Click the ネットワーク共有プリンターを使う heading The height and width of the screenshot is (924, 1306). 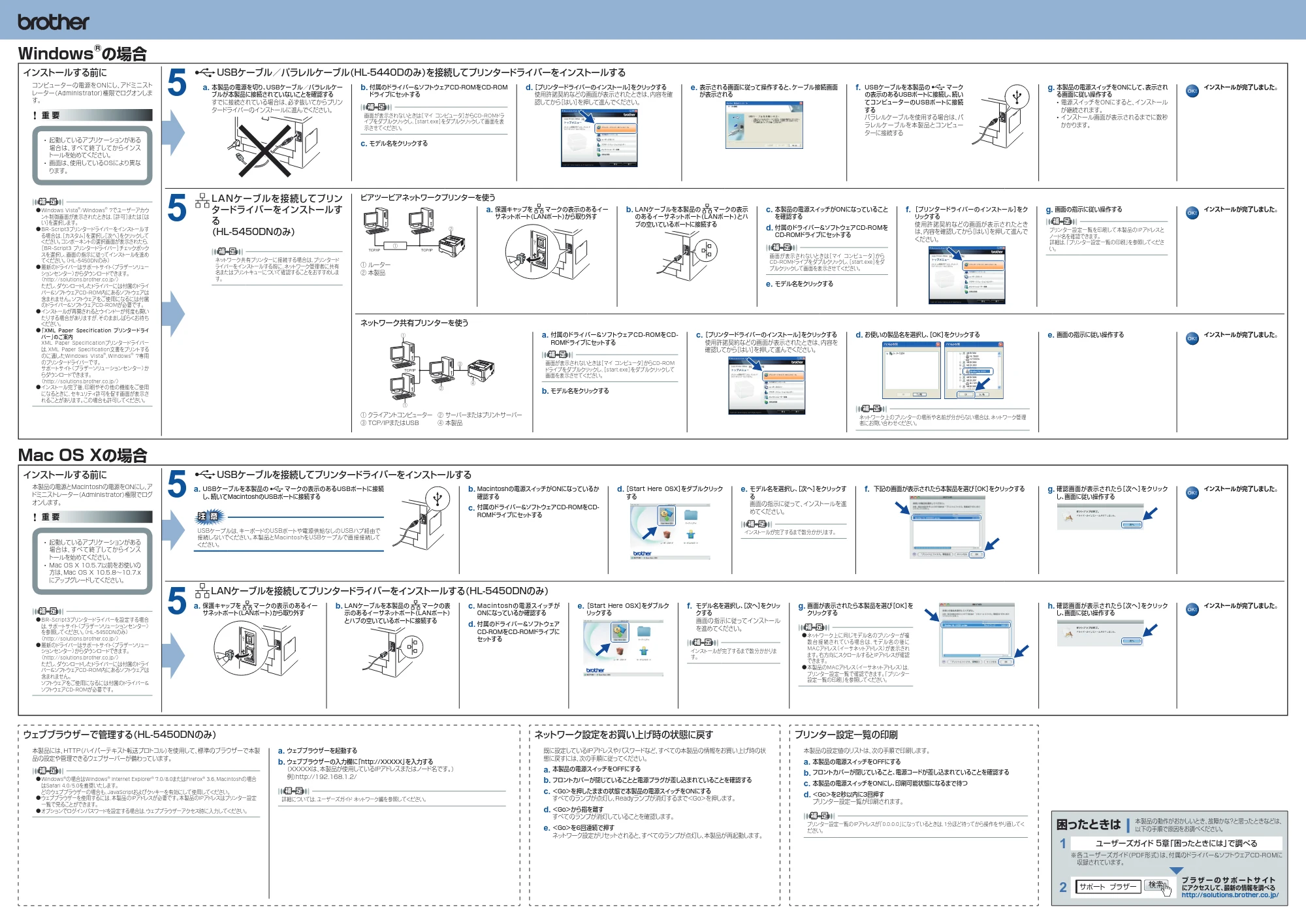(414, 323)
